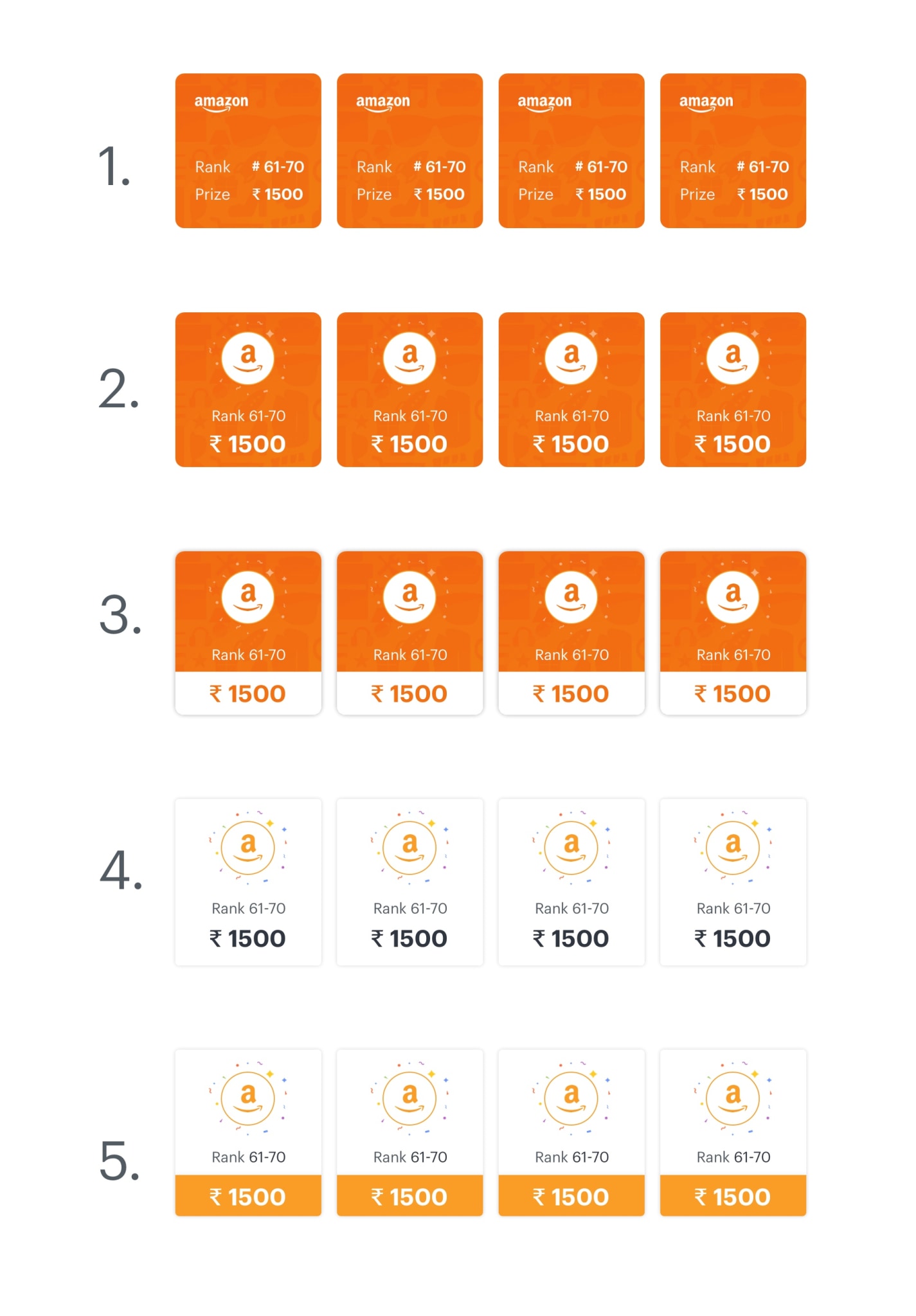Image resolution: width=916 pixels, height=1316 pixels.
Task: Click the confetti amazon icon on row 5's fourth card
Action: (733, 1098)
